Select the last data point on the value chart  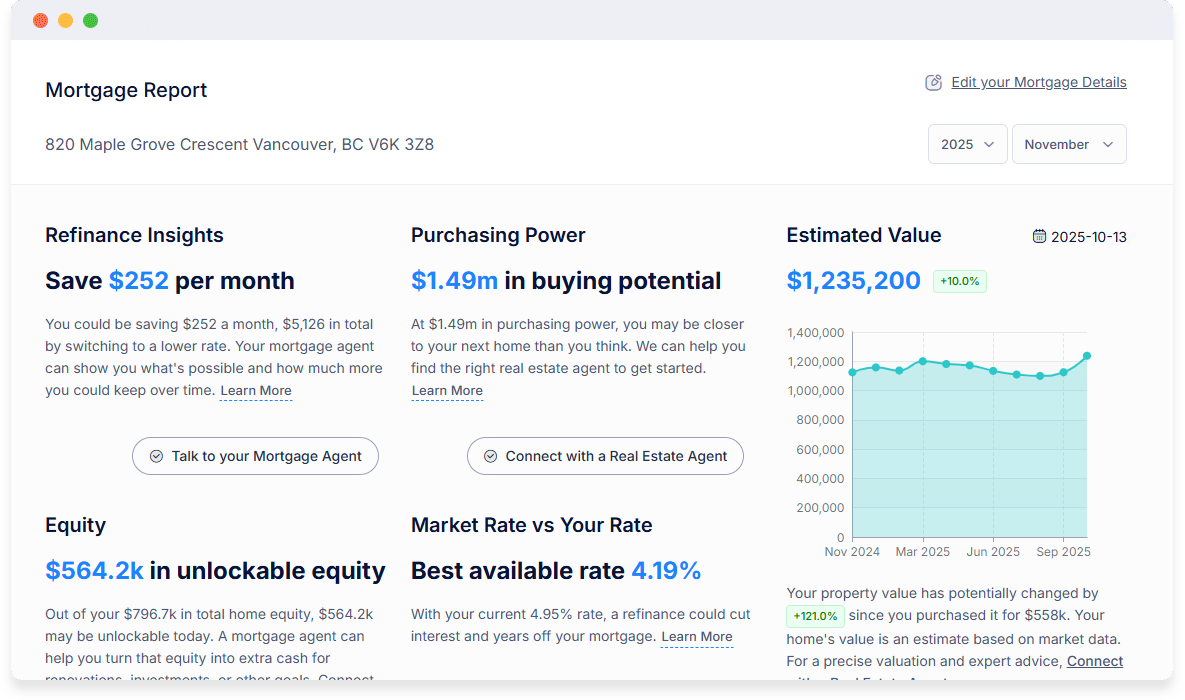point(1087,356)
